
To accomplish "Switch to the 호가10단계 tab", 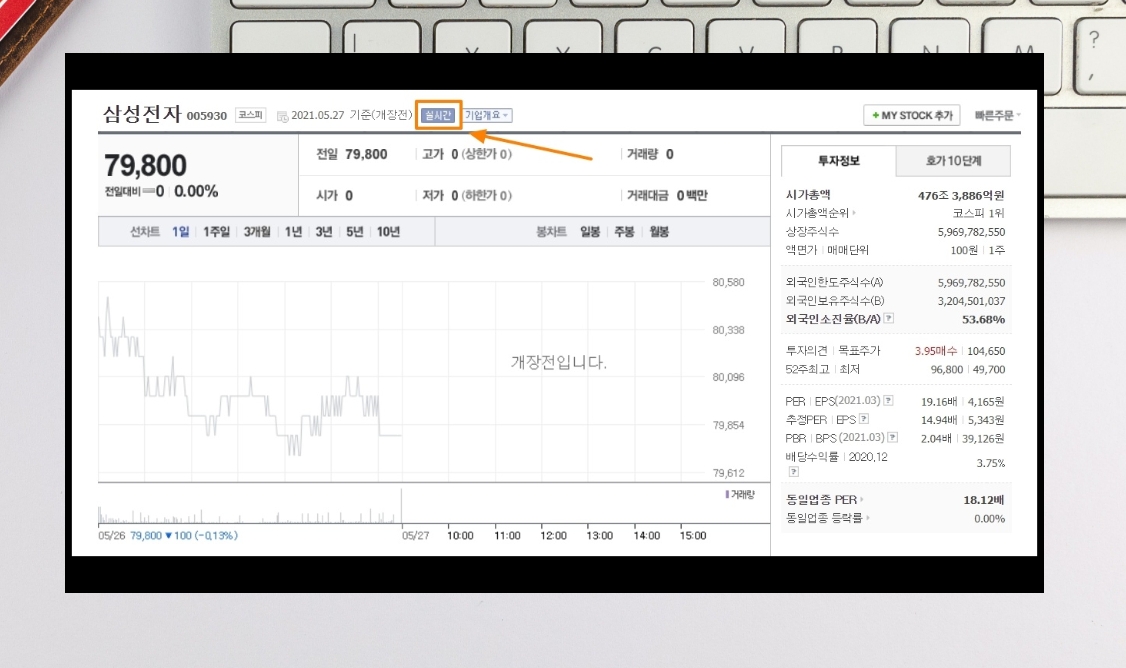I will (x=953, y=161).
